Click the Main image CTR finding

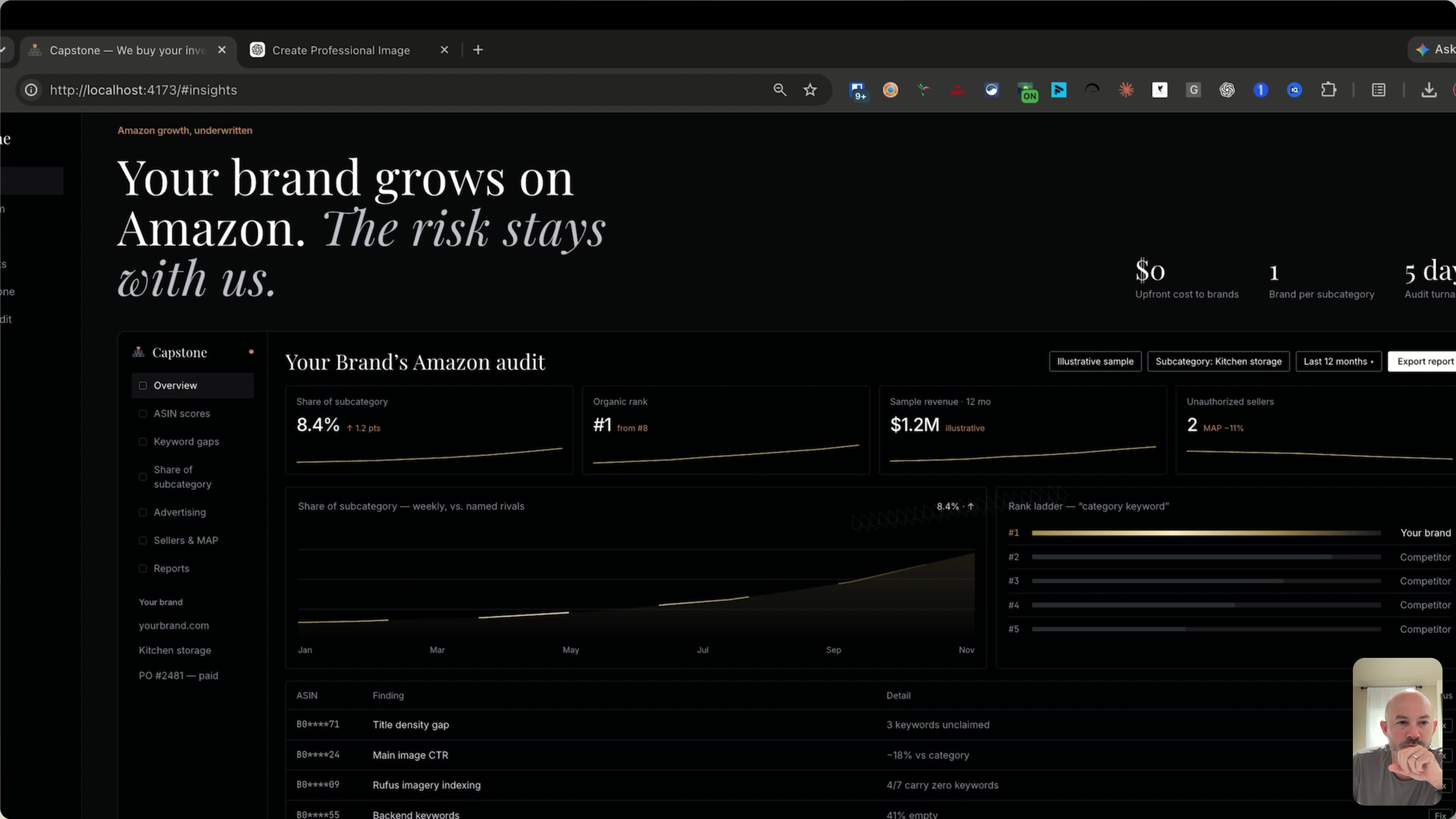tap(410, 755)
